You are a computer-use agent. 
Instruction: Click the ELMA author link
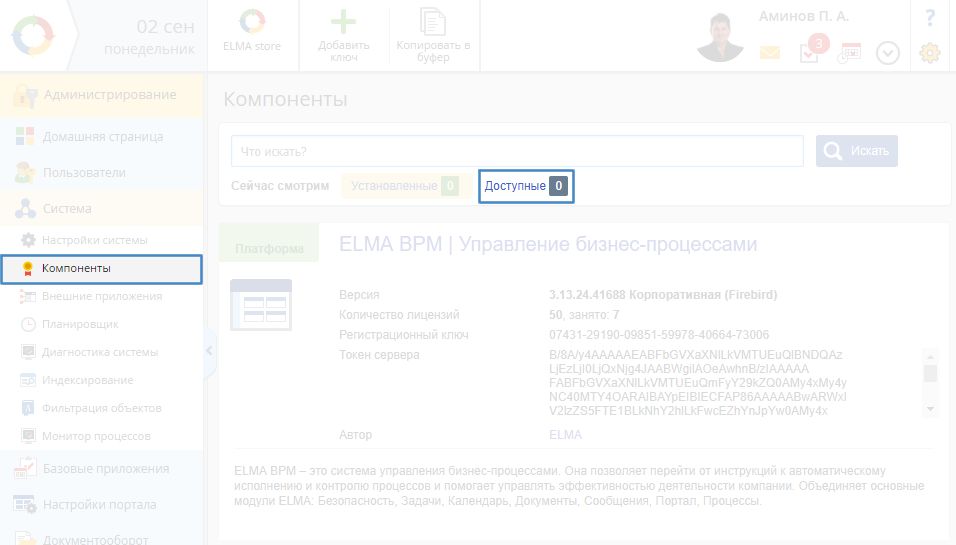pyautogui.click(x=565, y=435)
